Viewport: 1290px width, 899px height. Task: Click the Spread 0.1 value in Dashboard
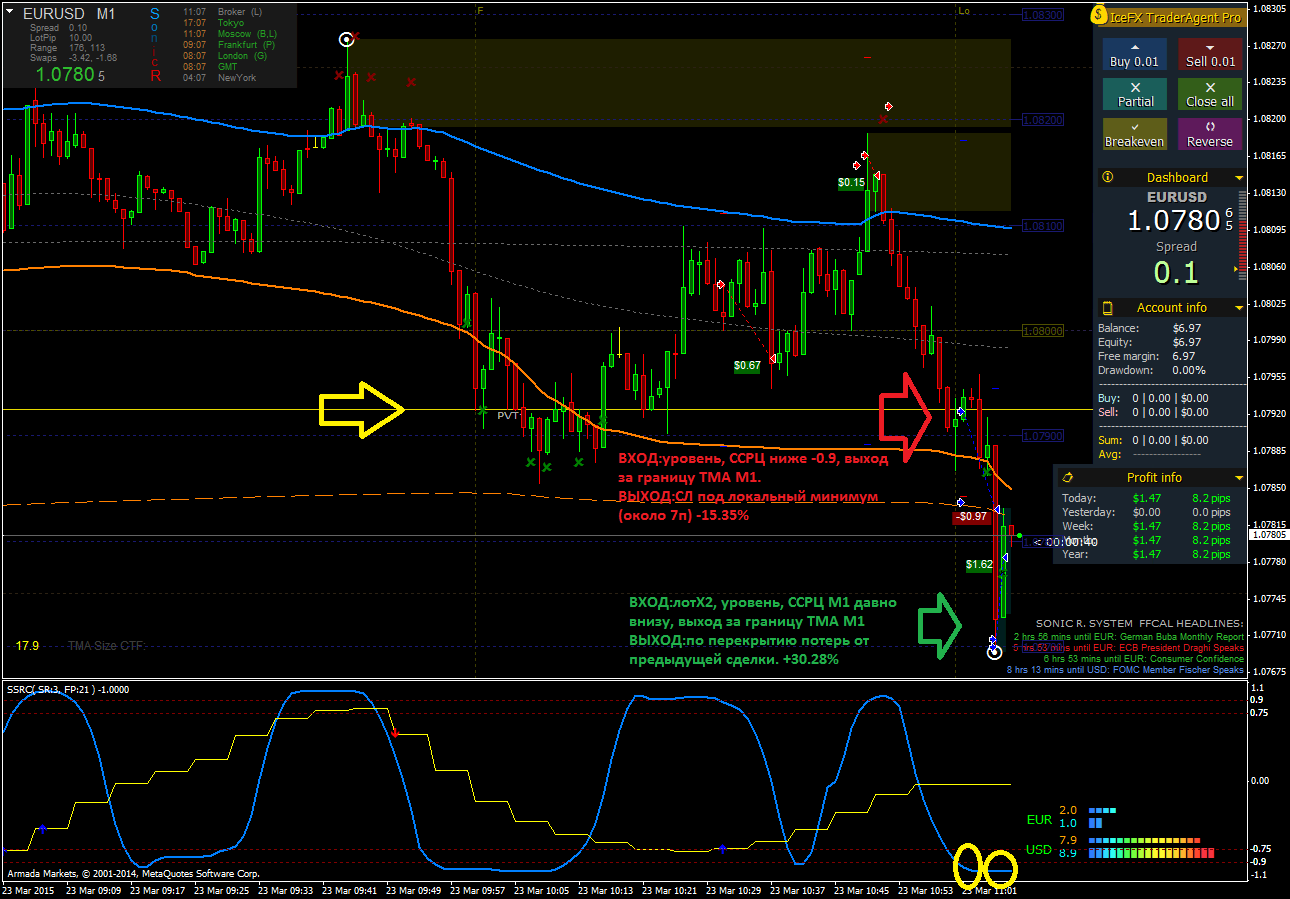tap(1176, 271)
